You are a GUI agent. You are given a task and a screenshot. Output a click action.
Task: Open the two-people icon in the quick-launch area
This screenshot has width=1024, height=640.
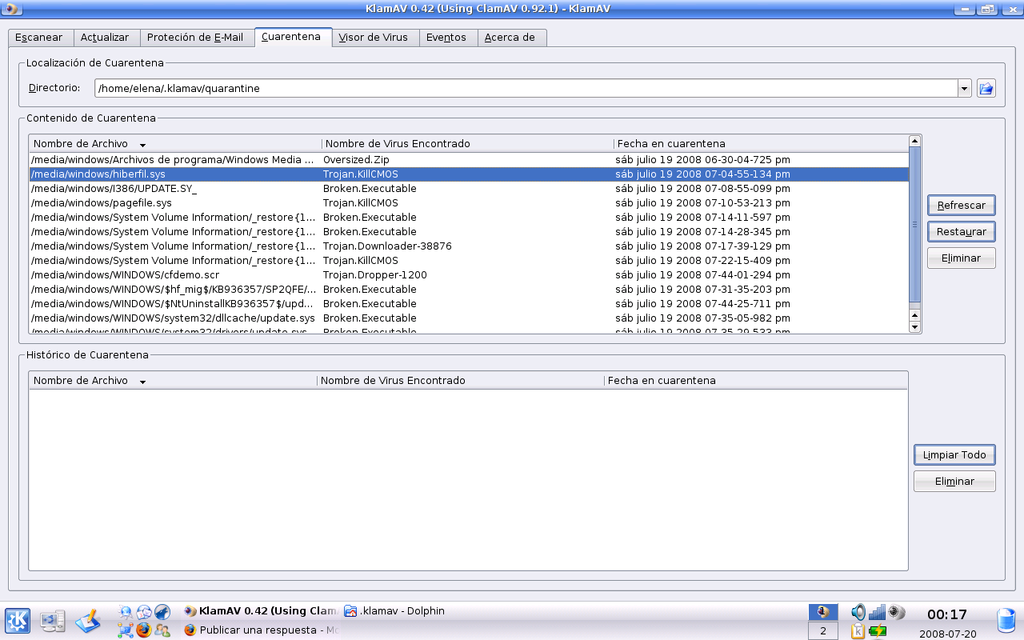point(163,630)
